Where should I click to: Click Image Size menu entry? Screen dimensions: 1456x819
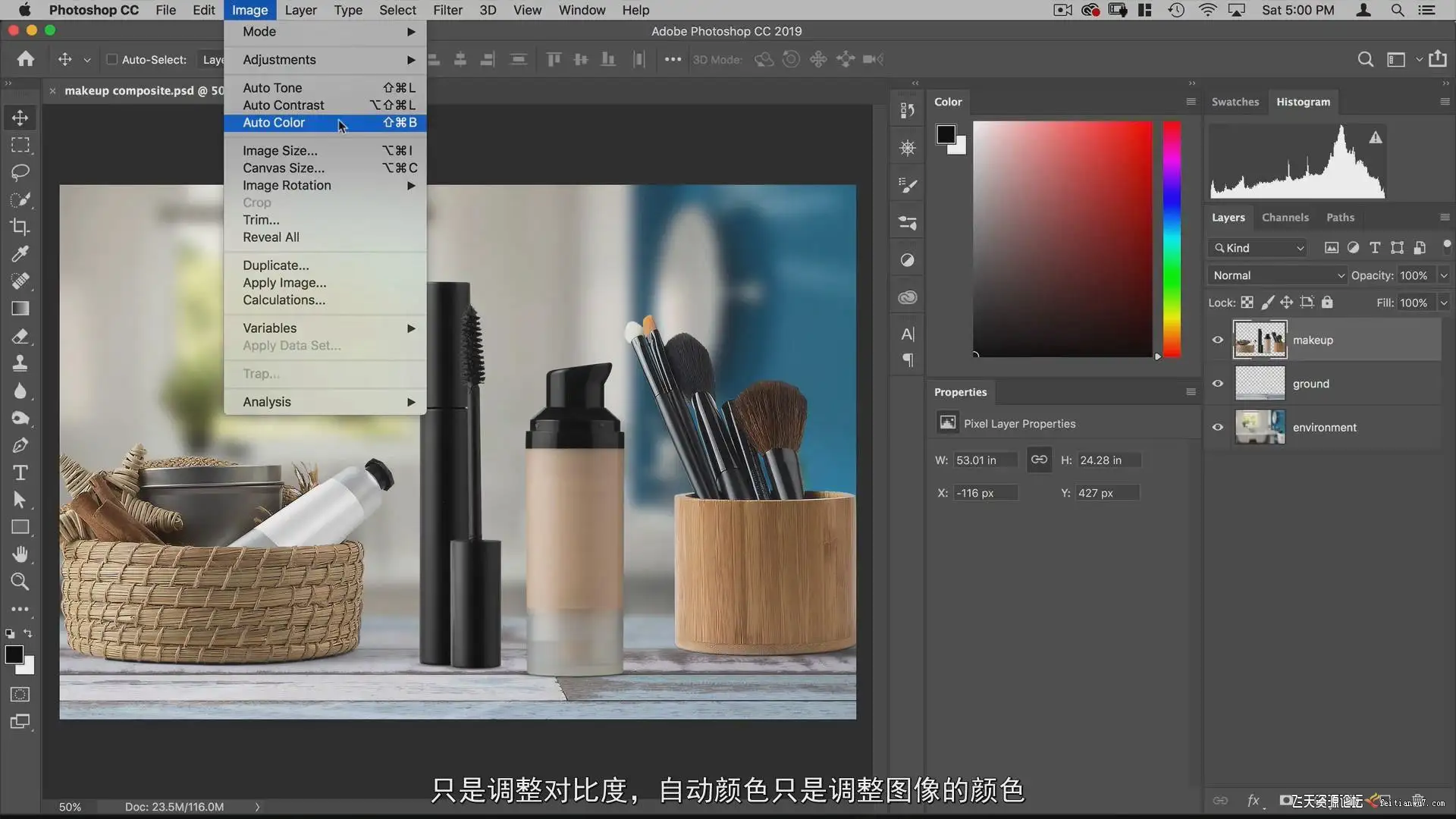[x=280, y=151]
